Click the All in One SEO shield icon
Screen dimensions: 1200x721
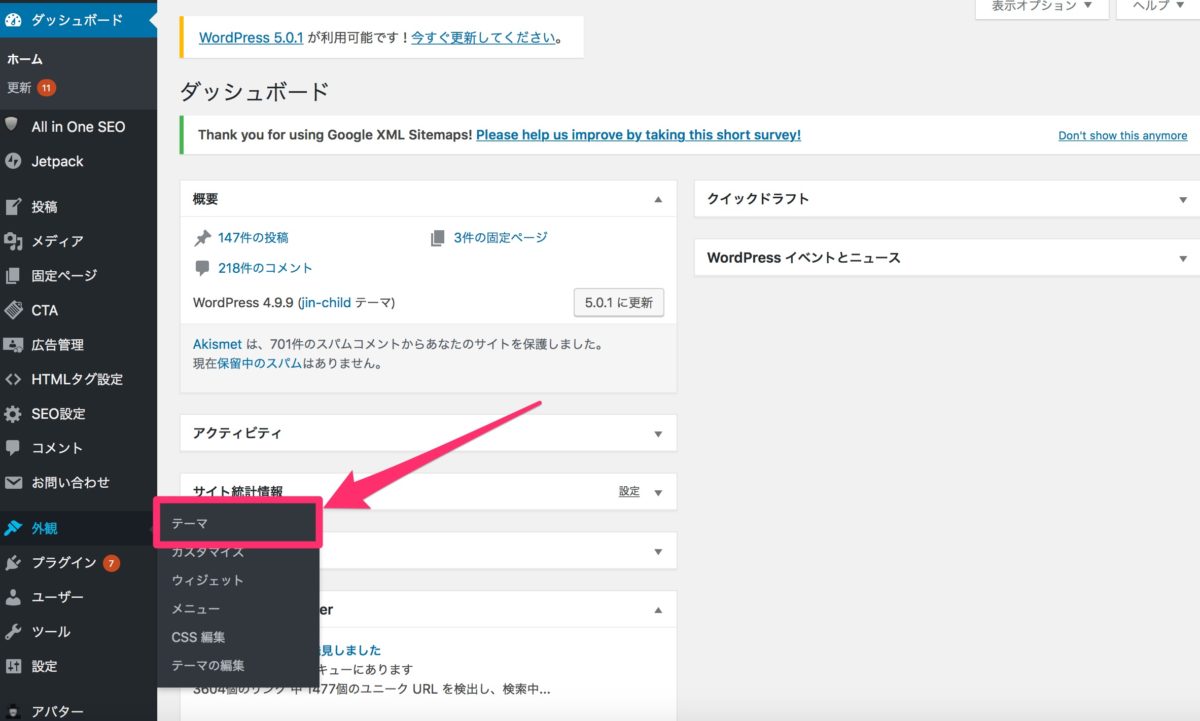click(13, 126)
